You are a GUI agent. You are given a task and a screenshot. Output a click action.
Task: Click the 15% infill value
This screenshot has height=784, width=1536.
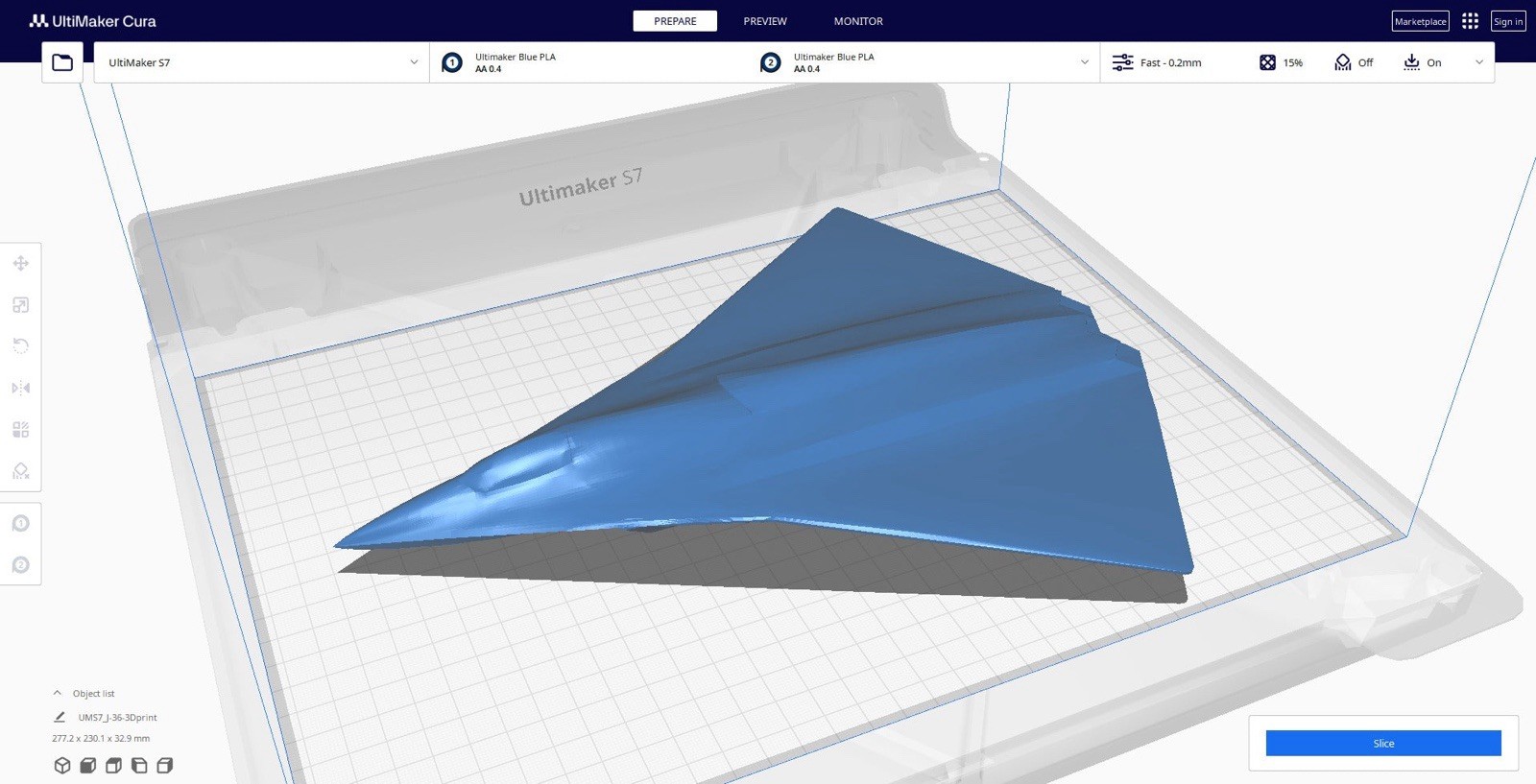[1293, 62]
